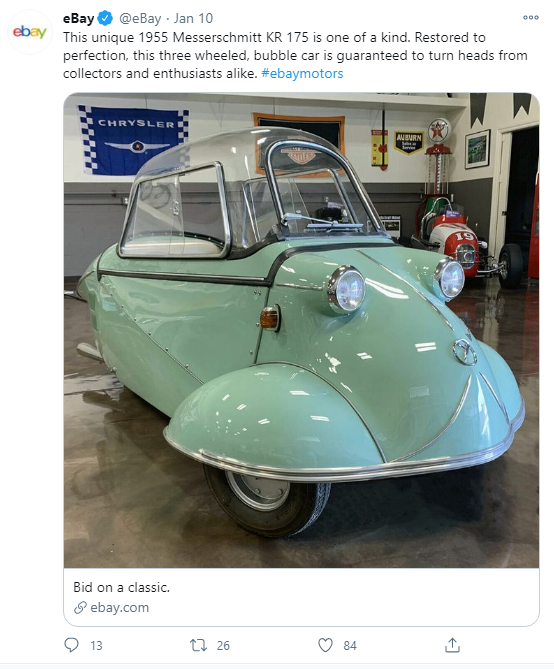
Task: Click the reply speech bubble icon
Action: [x=71, y=645]
